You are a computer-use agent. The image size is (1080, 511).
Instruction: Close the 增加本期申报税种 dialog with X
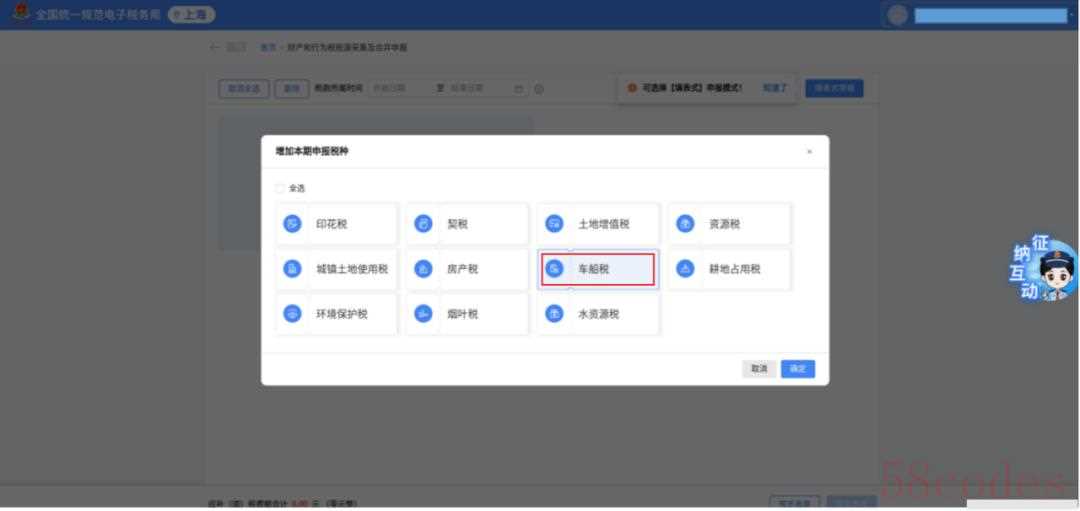(809, 152)
